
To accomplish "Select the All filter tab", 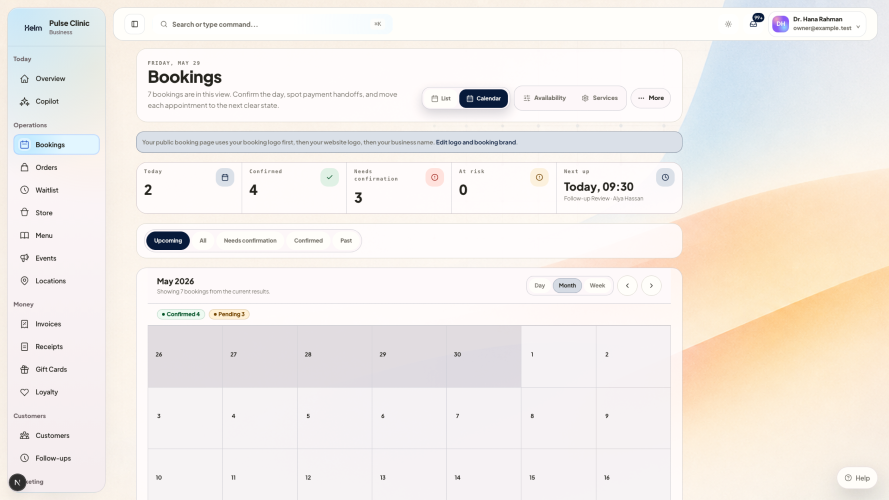I will (203, 241).
